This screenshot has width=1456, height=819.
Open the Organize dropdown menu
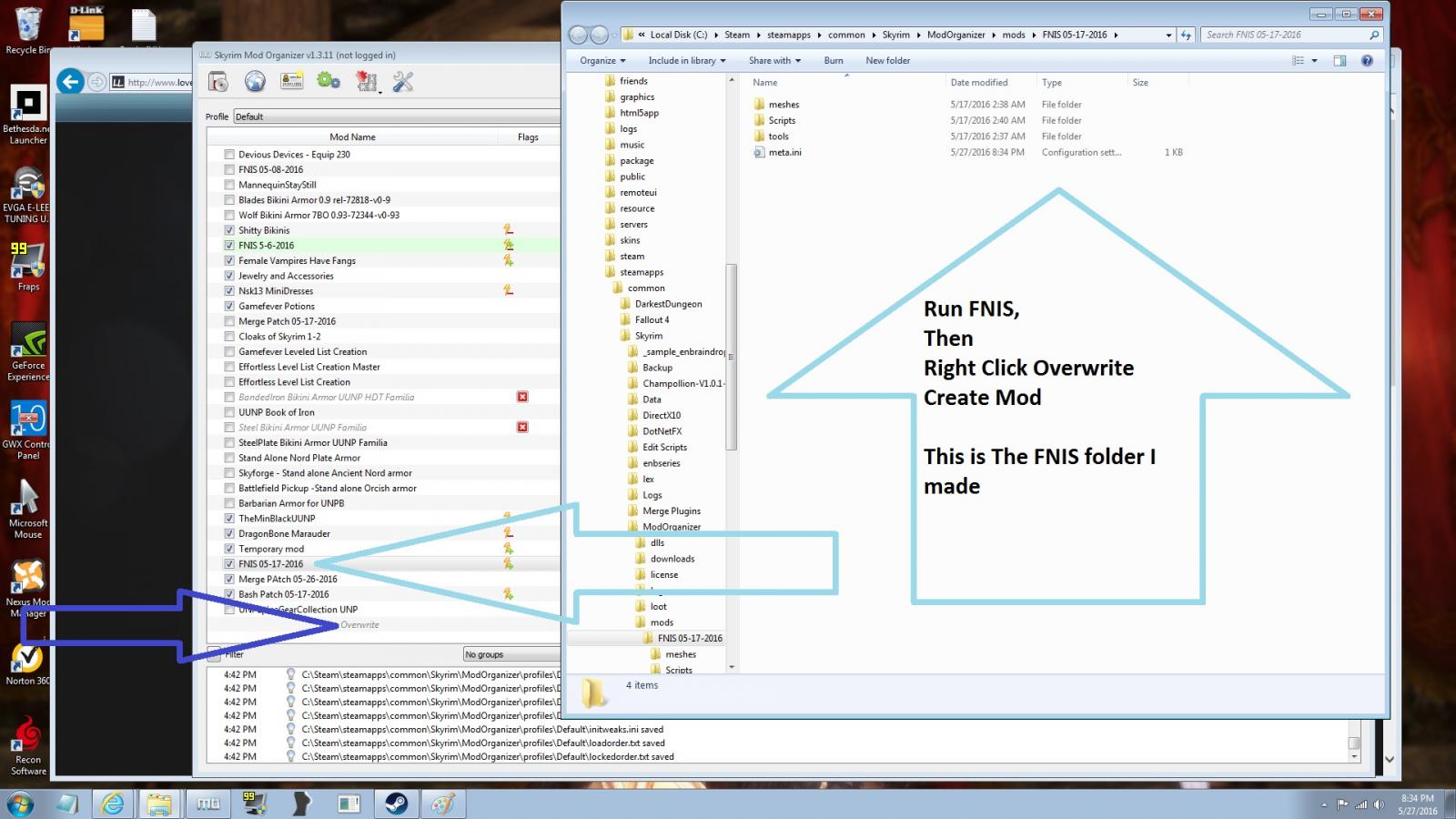(602, 61)
